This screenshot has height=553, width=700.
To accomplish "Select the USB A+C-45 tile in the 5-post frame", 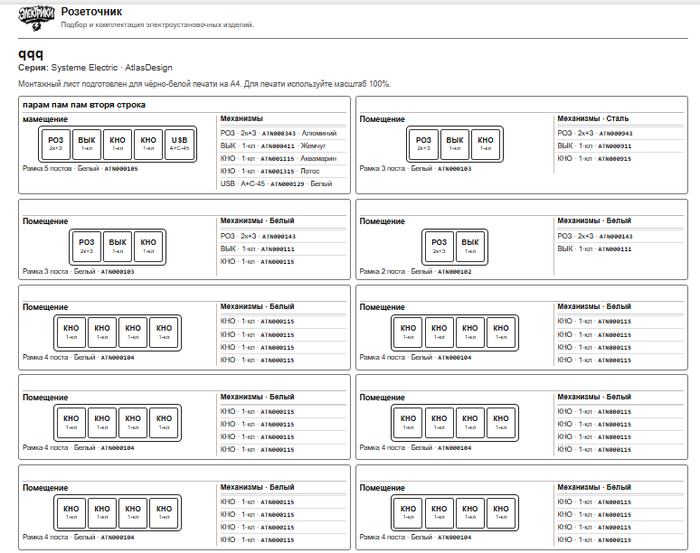I will [x=179, y=144].
